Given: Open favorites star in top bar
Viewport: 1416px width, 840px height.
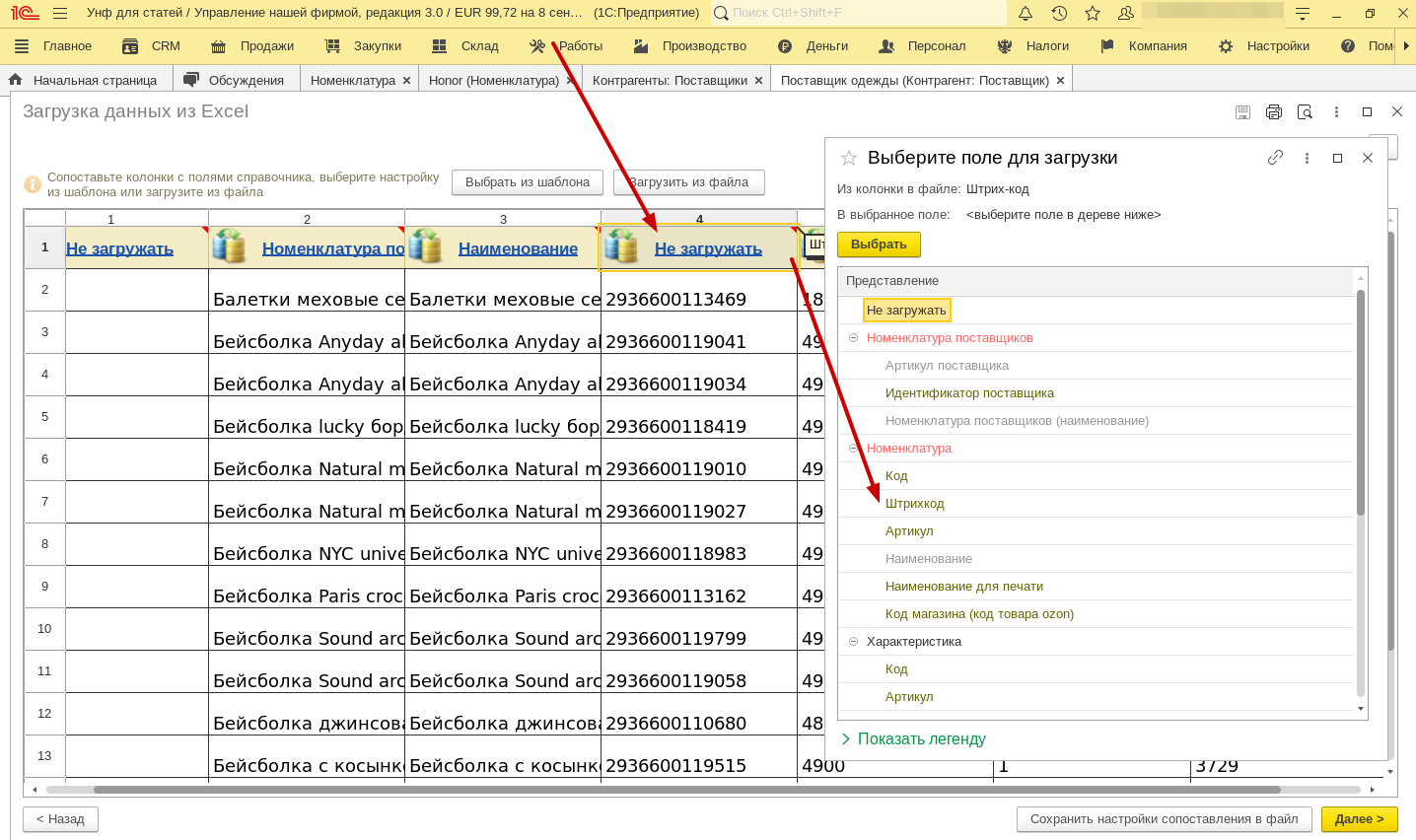Looking at the screenshot, I should tap(1093, 14).
